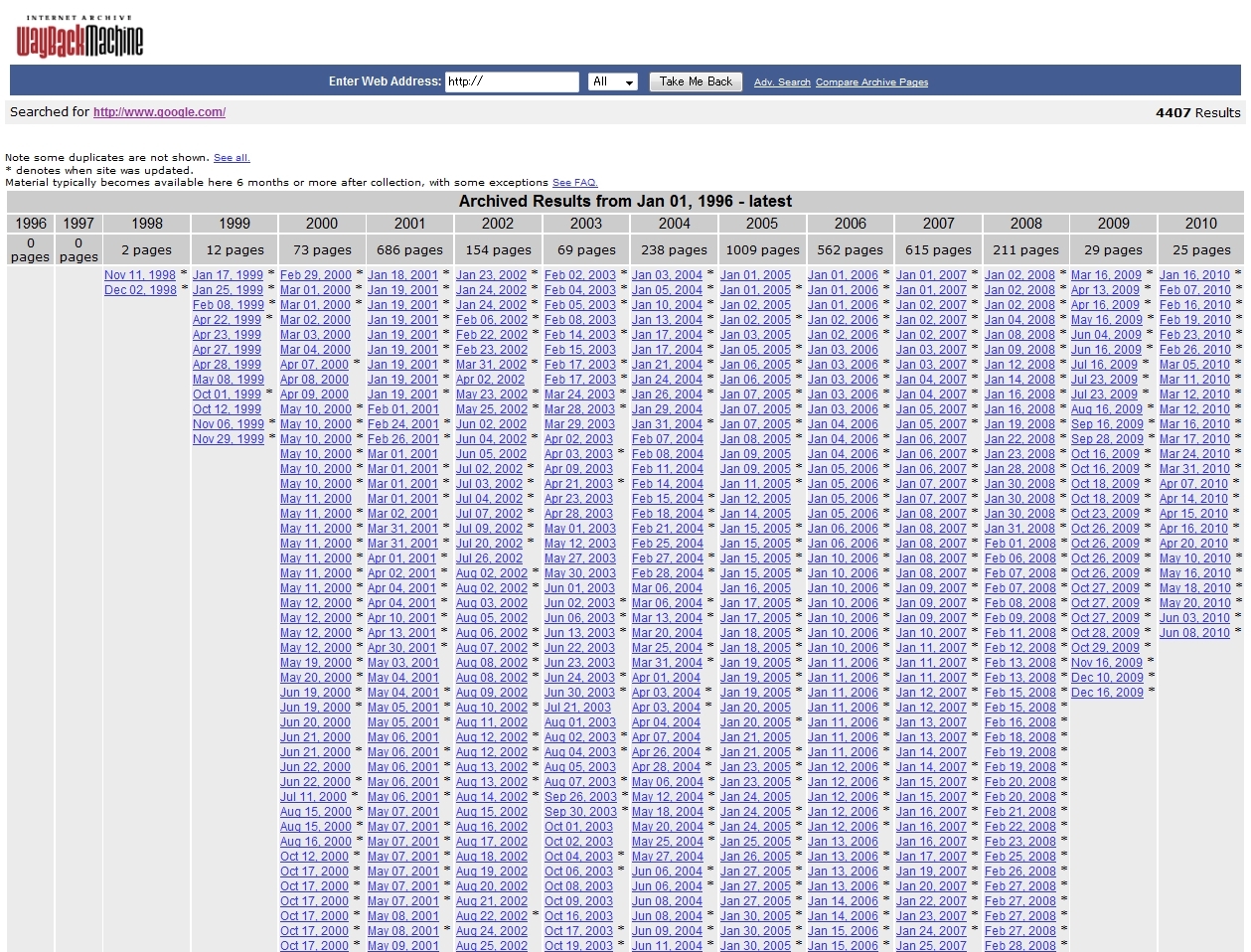Open the May 08, 1999 snapshot
The height and width of the screenshot is (952, 1251).
point(229,380)
